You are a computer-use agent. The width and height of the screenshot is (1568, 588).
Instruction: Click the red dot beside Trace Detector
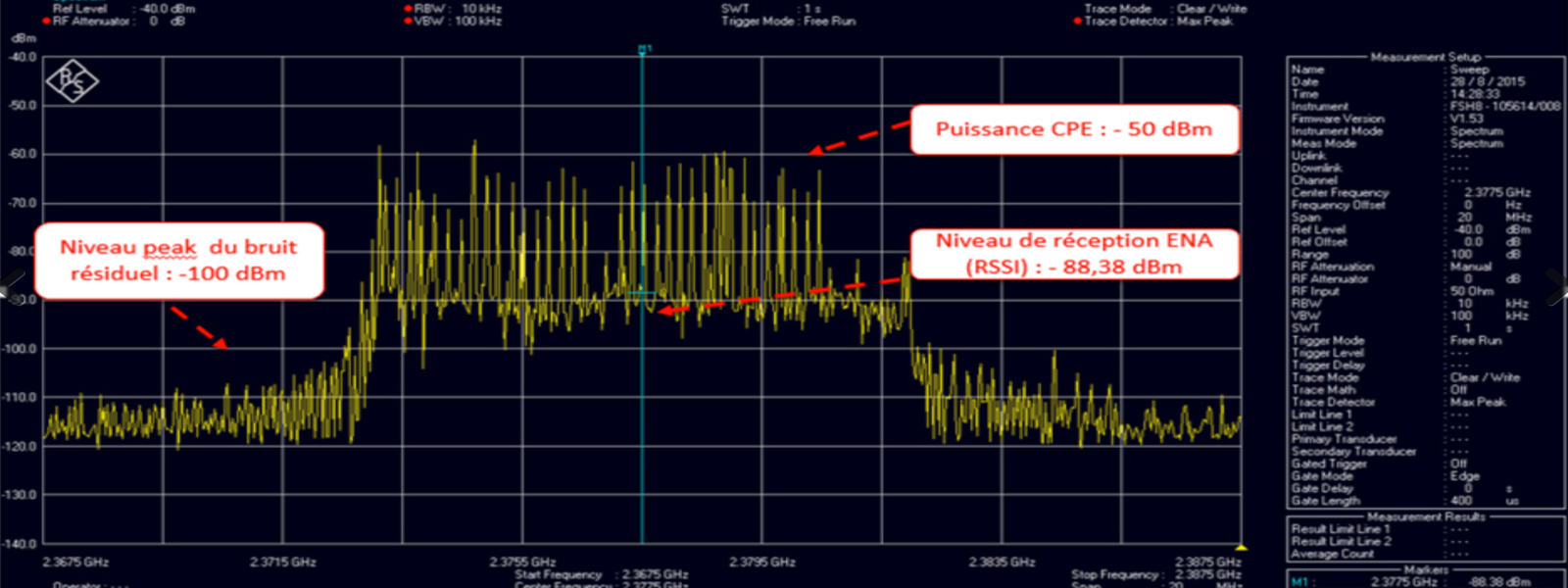1077,22
